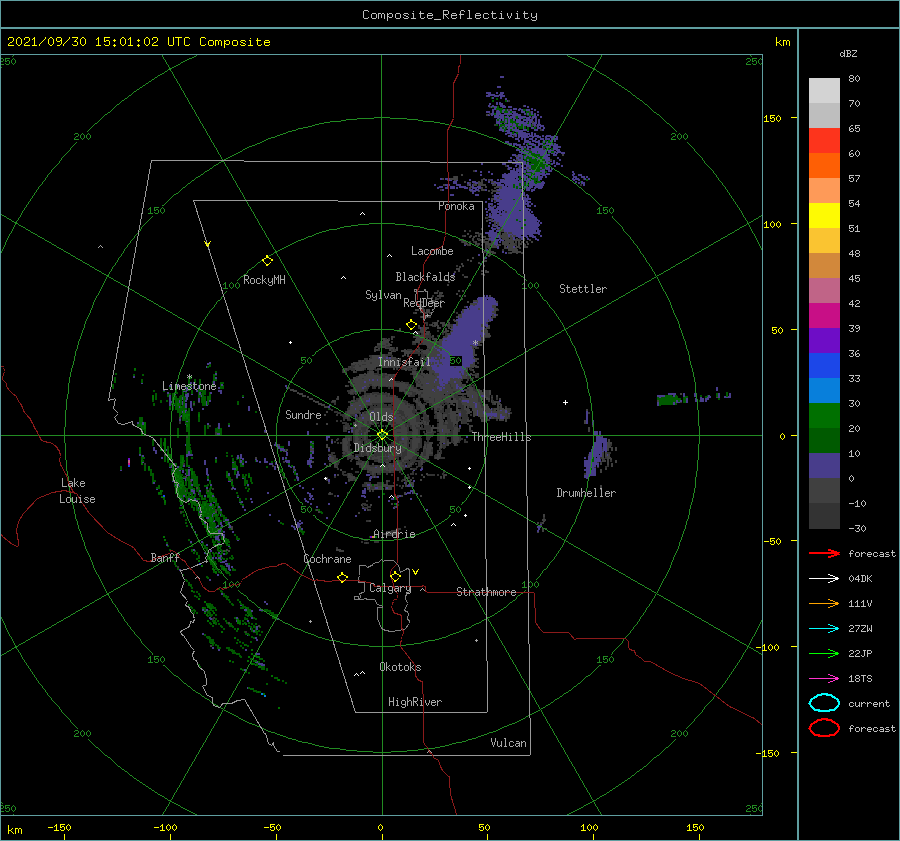This screenshot has width=900, height=841.
Task: Click the Blackfalds city label
Action: (x=425, y=277)
